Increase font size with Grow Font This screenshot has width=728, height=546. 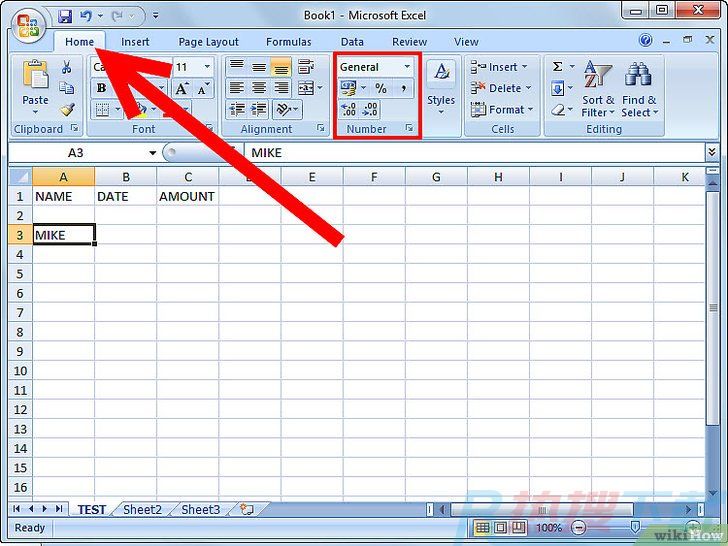click(x=182, y=88)
